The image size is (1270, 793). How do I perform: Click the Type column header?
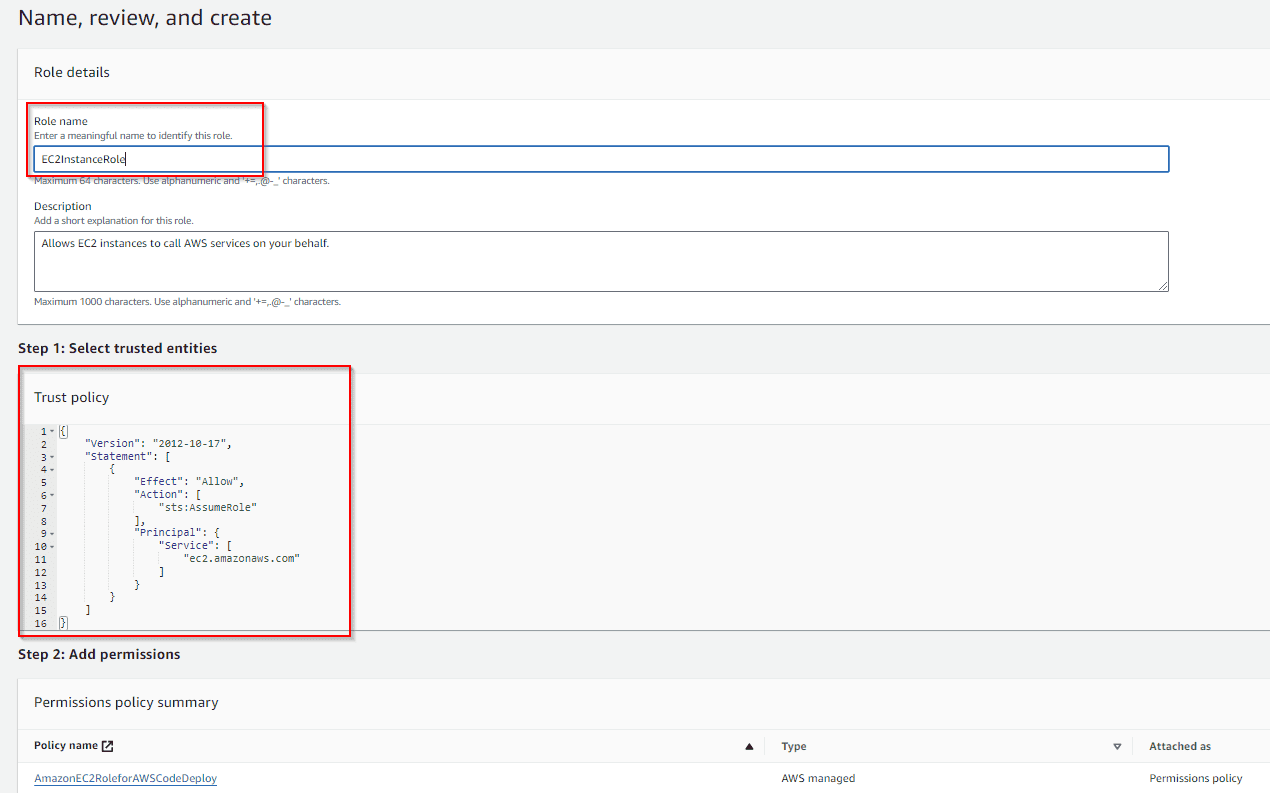(x=794, y=746)
